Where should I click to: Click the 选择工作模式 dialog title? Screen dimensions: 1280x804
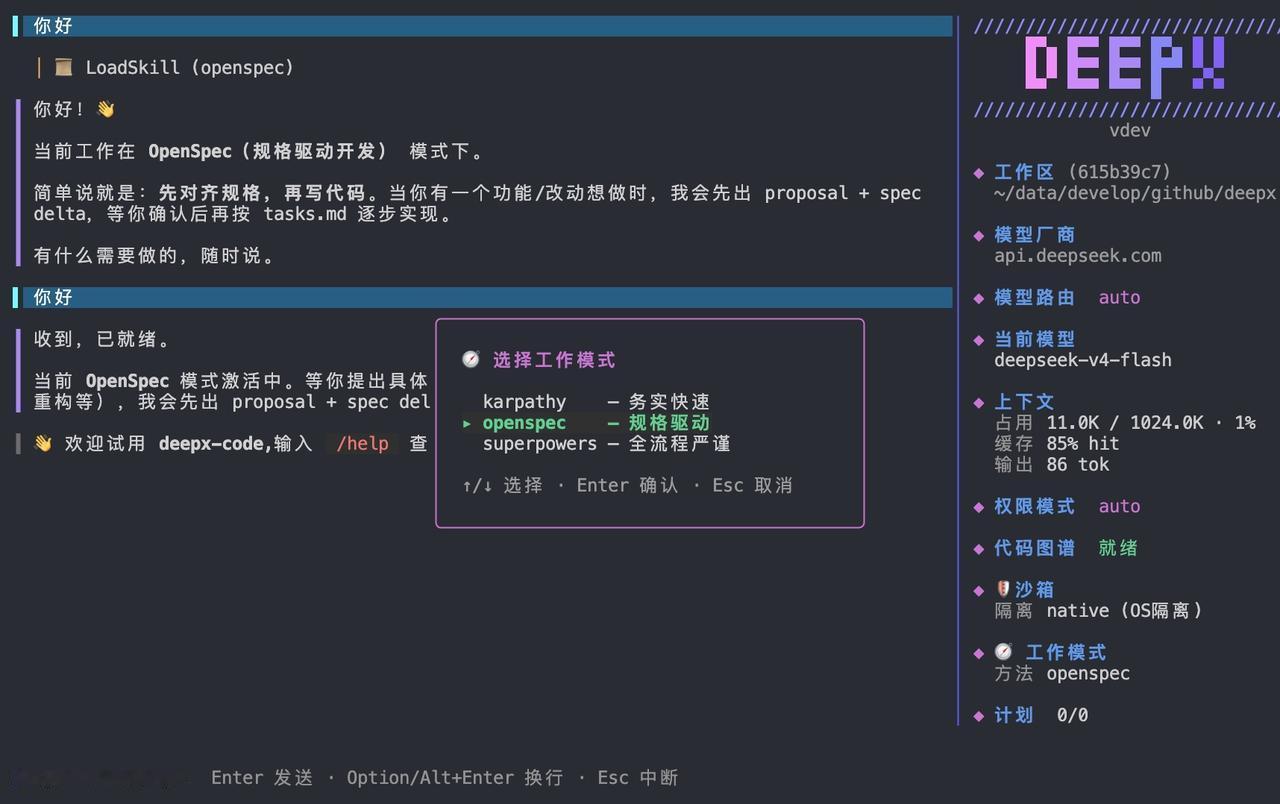click(x=554, y=360)
